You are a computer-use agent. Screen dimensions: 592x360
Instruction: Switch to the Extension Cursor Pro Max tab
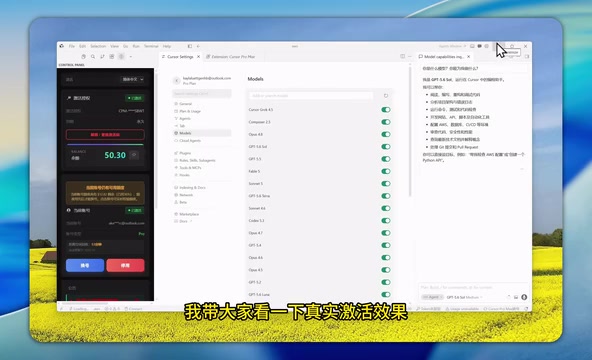point(233,57)
